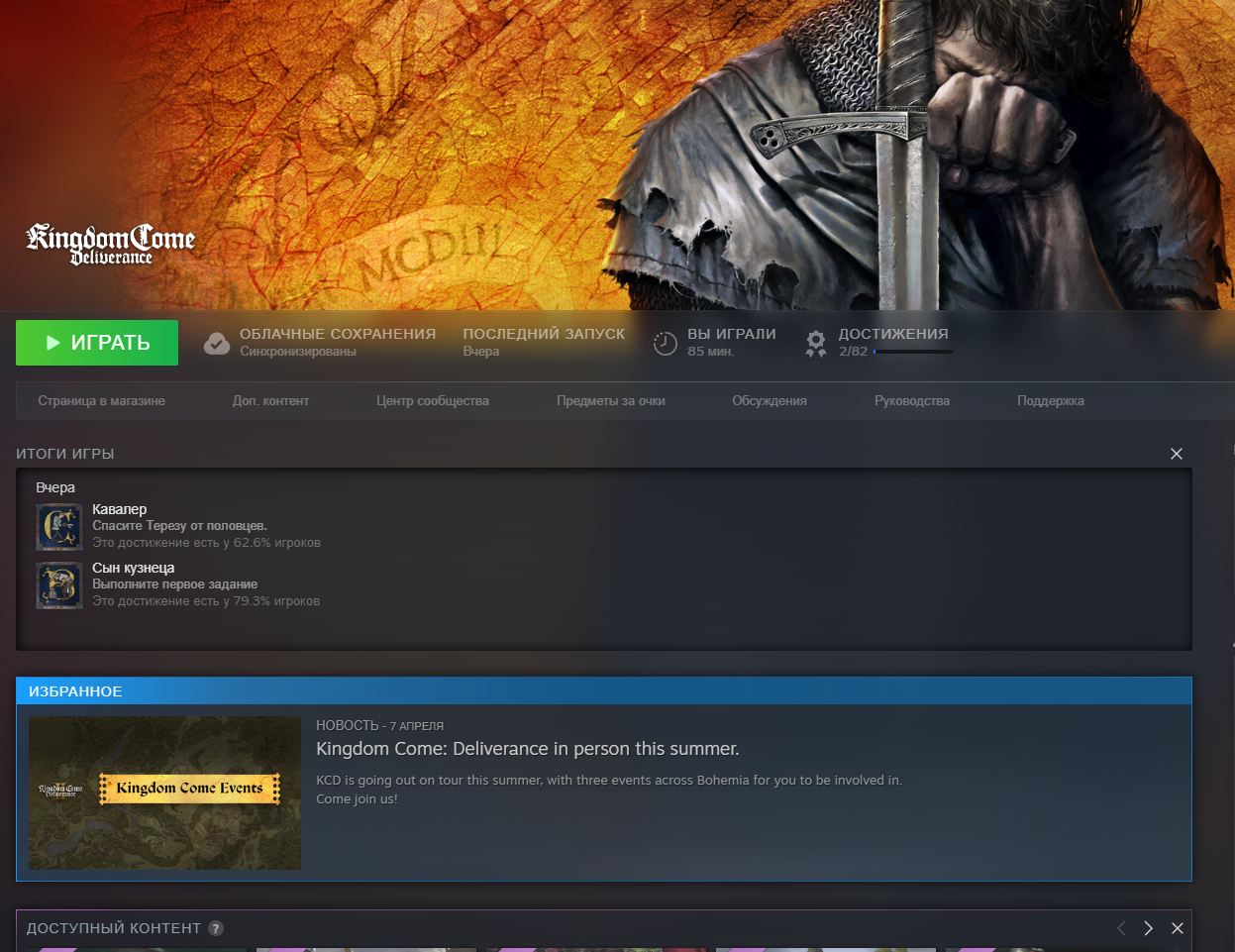Open Предметы за очки tab
1235x952 pixels.
(x=611, y=401)
